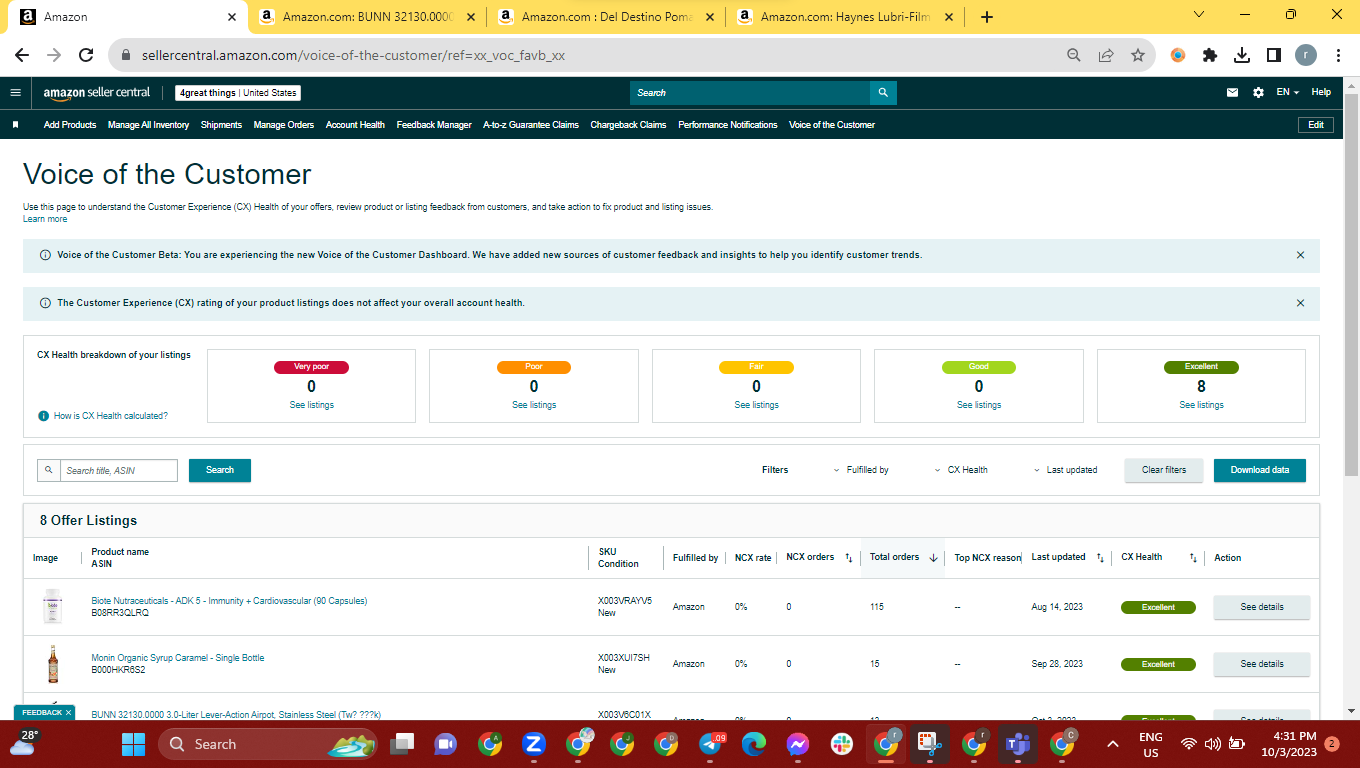1360x768 pixels.
Task: Go back using the browser back arrow
Action: 22,56
